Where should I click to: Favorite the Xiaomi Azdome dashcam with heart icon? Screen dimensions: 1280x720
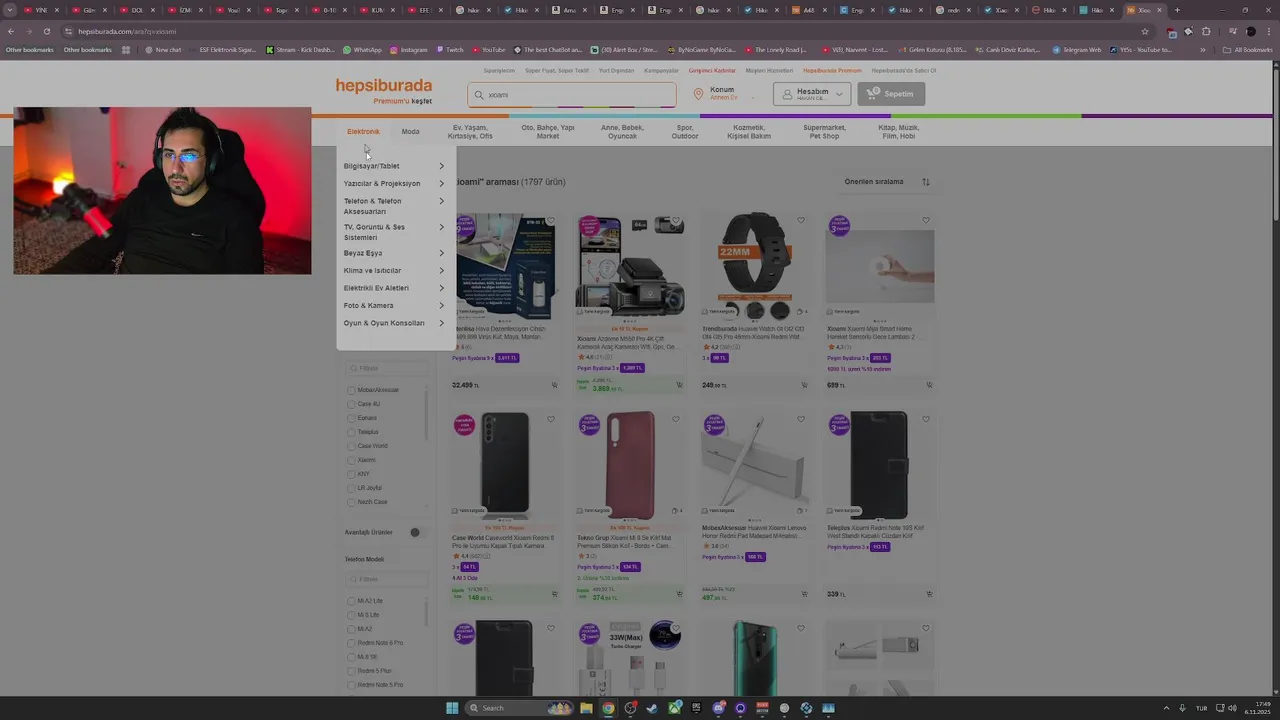click(x=676, y=221)
